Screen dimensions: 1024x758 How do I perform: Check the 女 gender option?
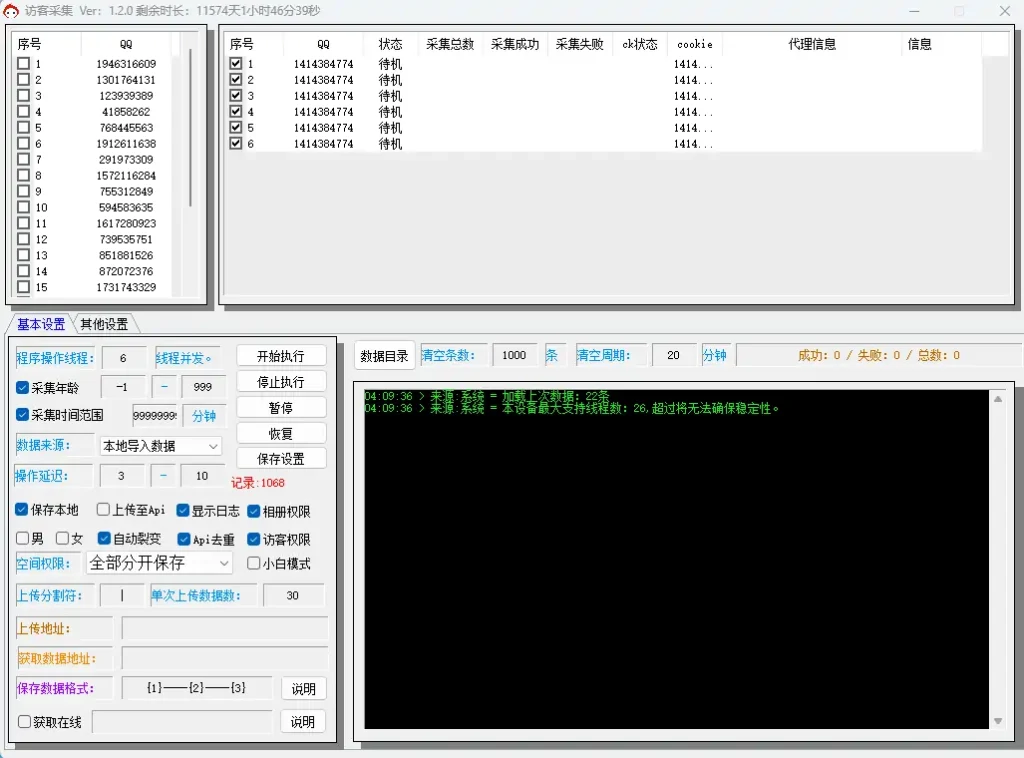point(62,538)
